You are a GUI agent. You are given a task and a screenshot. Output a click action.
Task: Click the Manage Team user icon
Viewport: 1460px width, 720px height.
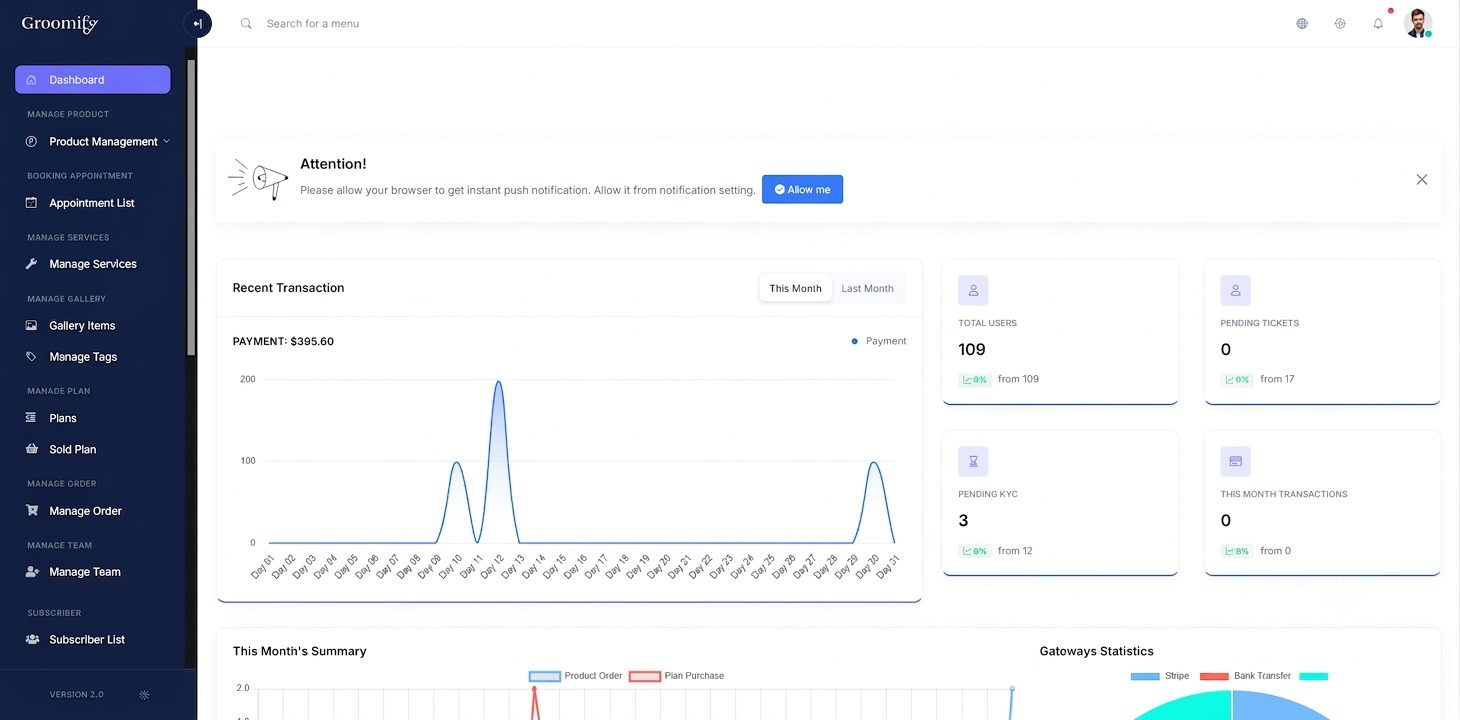[x=31, y=572]
